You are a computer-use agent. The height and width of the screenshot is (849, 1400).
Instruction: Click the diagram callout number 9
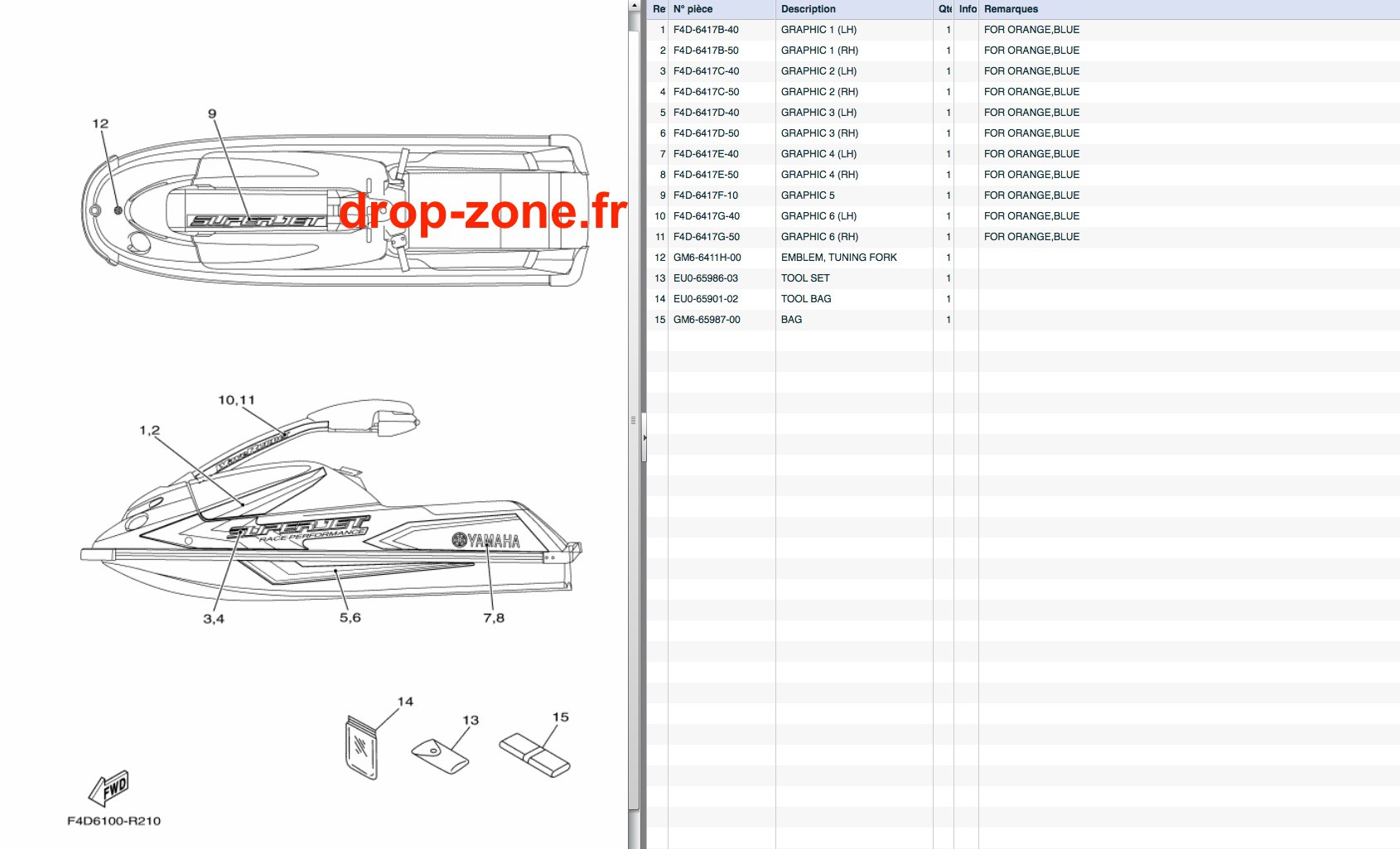(x=212, y=113)
